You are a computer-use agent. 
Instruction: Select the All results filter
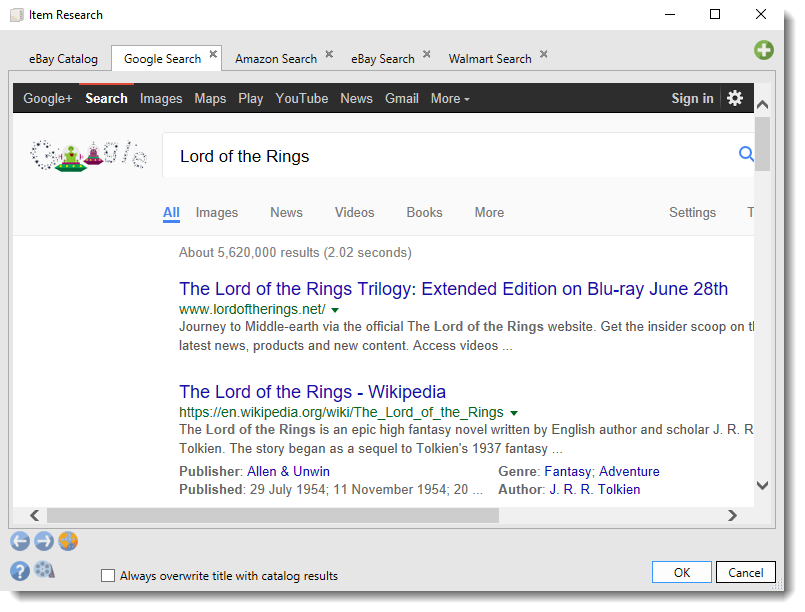click(171, 213)
